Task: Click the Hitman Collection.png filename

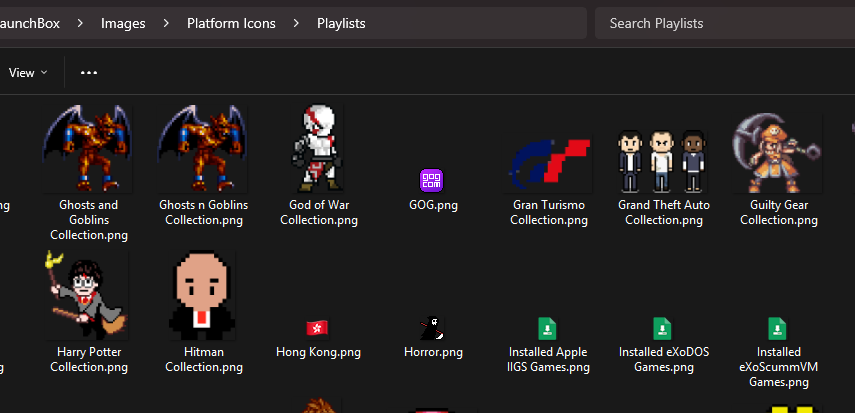Action: click(204, 360)
